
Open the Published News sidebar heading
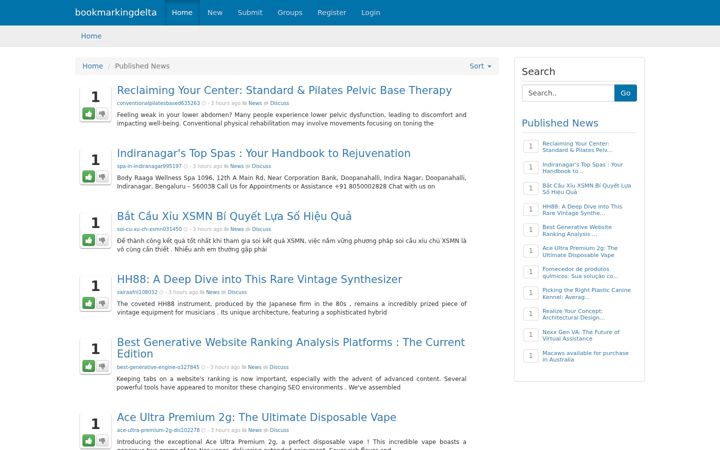click(560, 123)
